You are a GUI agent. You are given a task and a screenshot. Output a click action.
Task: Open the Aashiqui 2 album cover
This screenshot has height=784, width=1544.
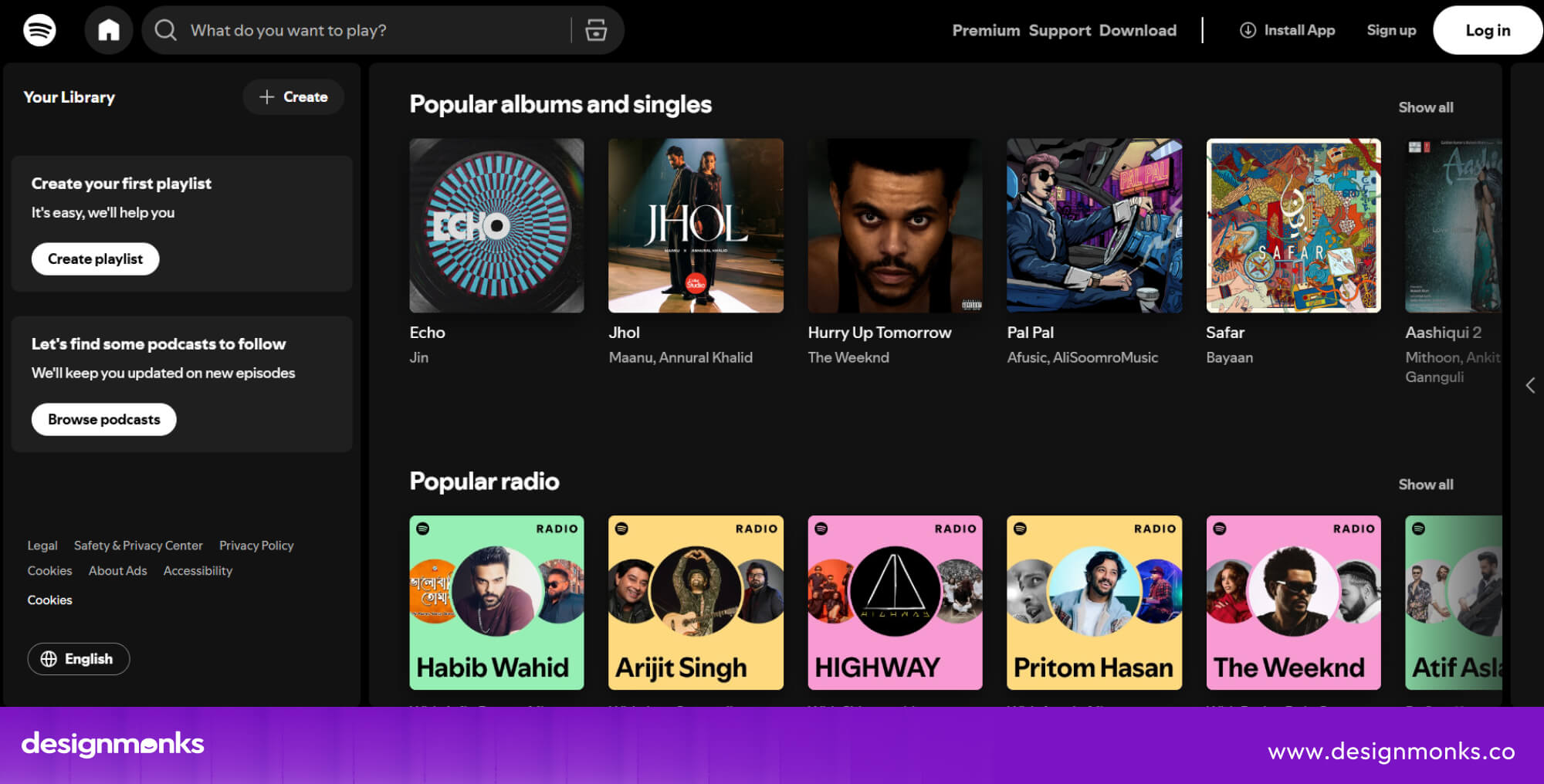pos(1454,225)
